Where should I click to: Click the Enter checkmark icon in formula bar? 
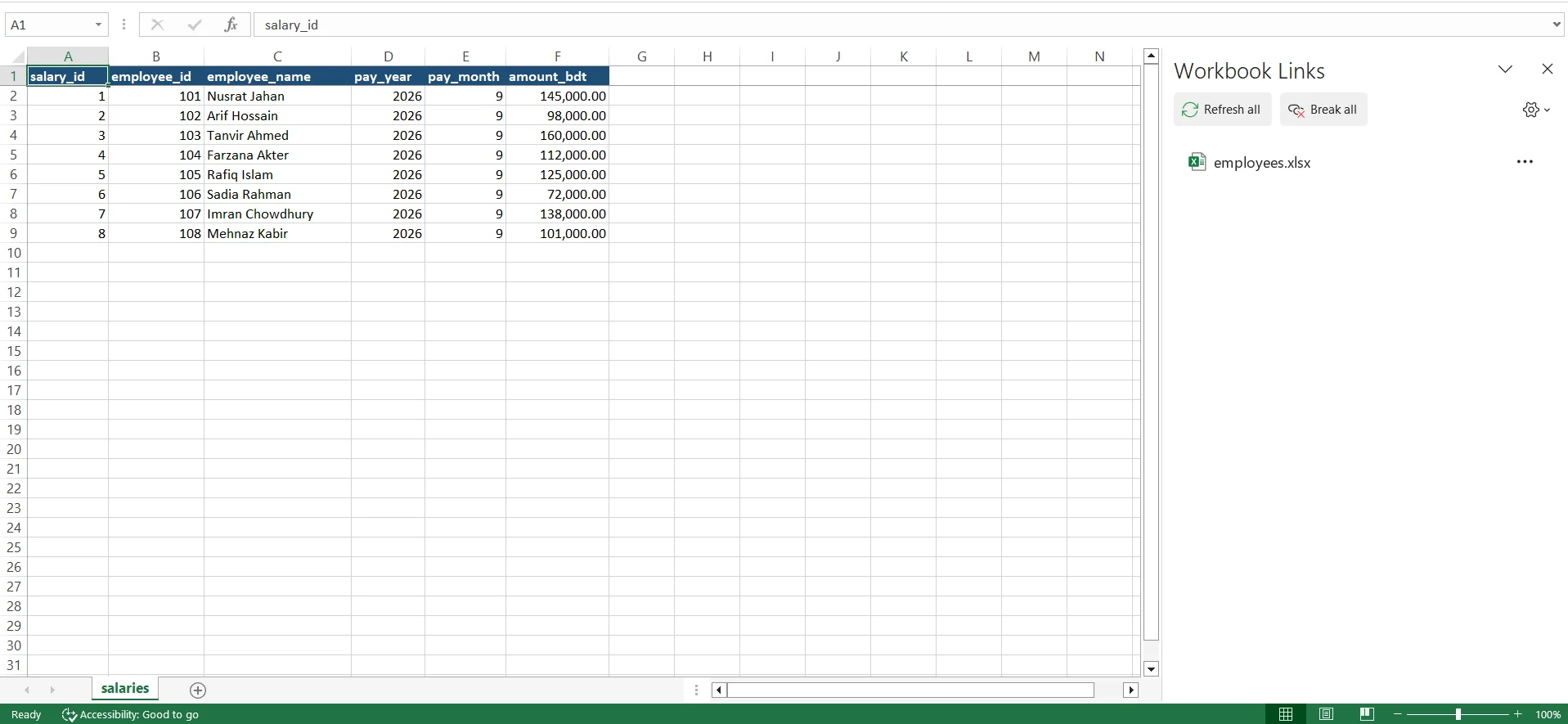pos(194,25)
